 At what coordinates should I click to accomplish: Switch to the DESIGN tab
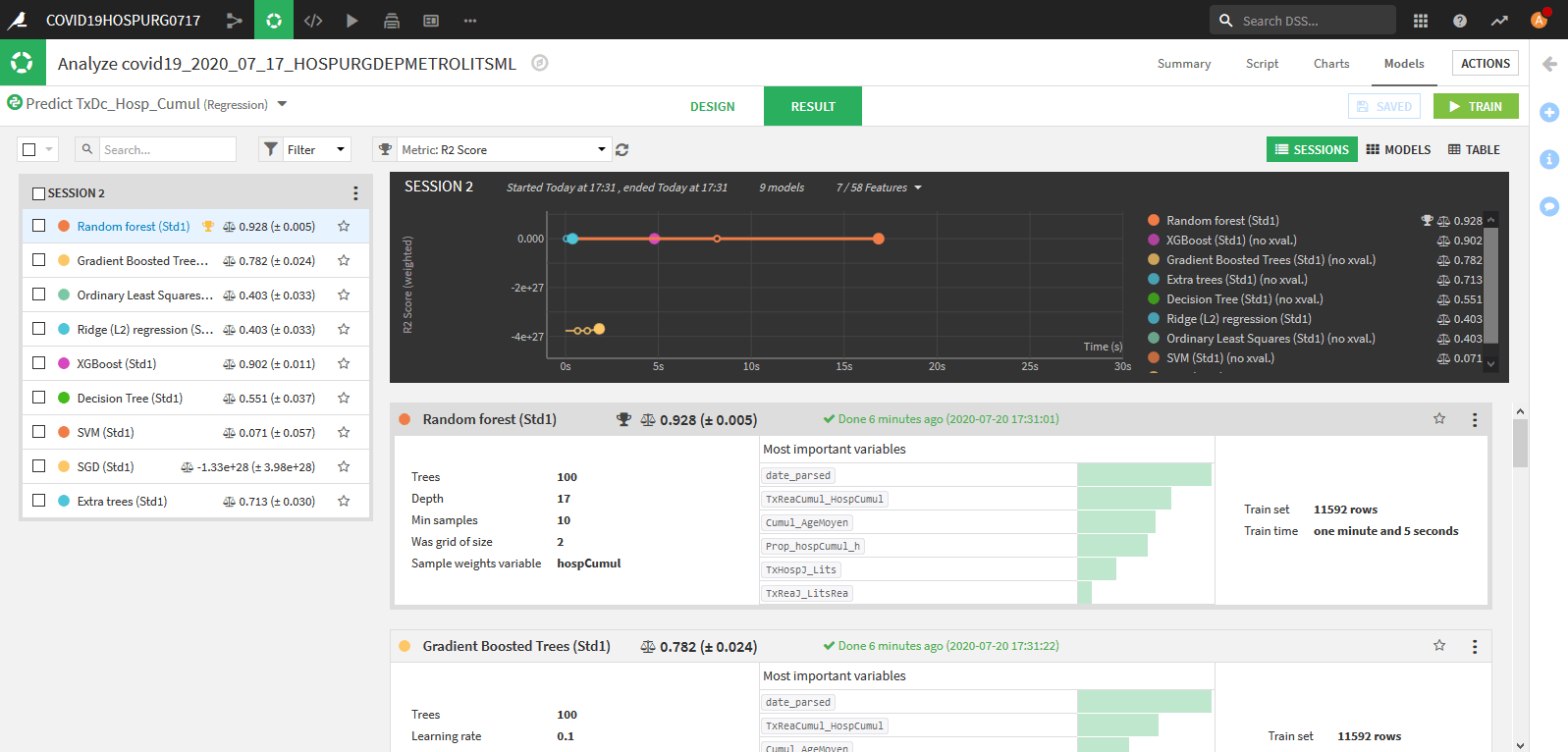click(x=712, y=107)
